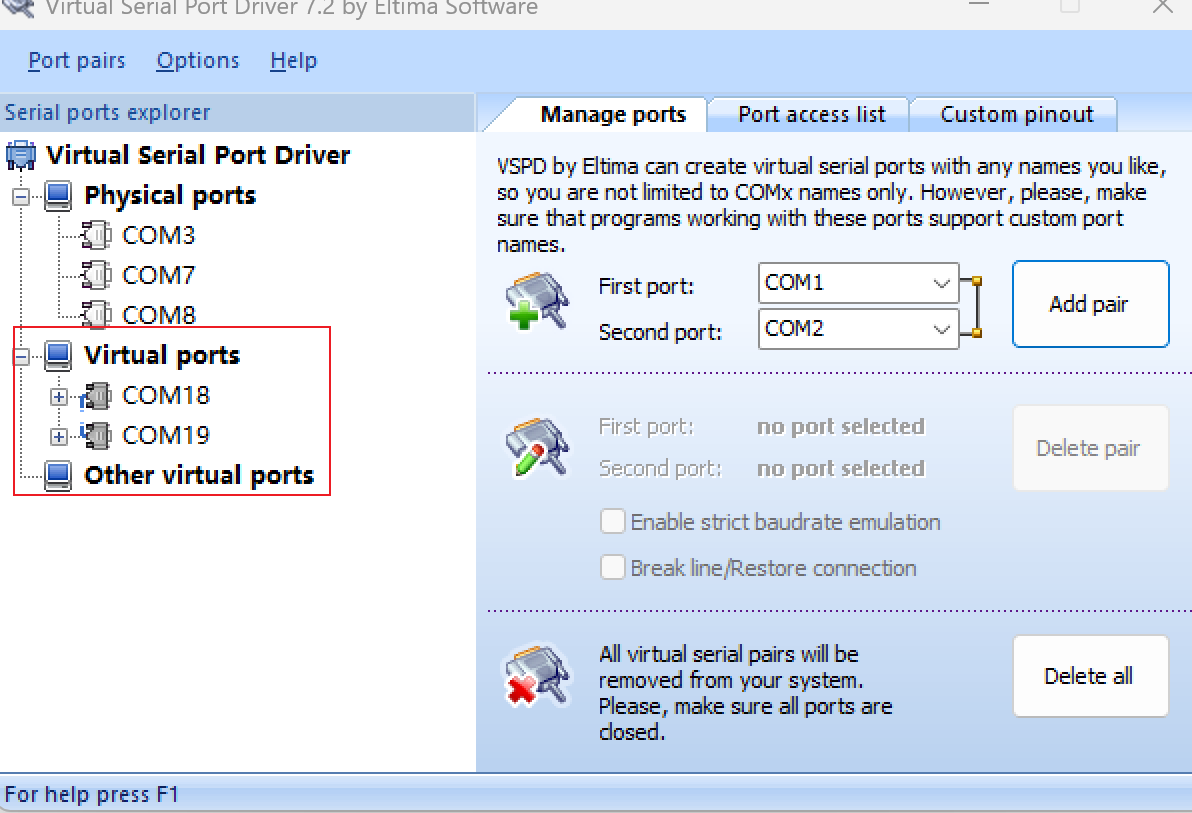Image resolution: width=1192 pixels, height=813 pixels.
Task: Click the Add pair button
Action: tap(1090, 304)
